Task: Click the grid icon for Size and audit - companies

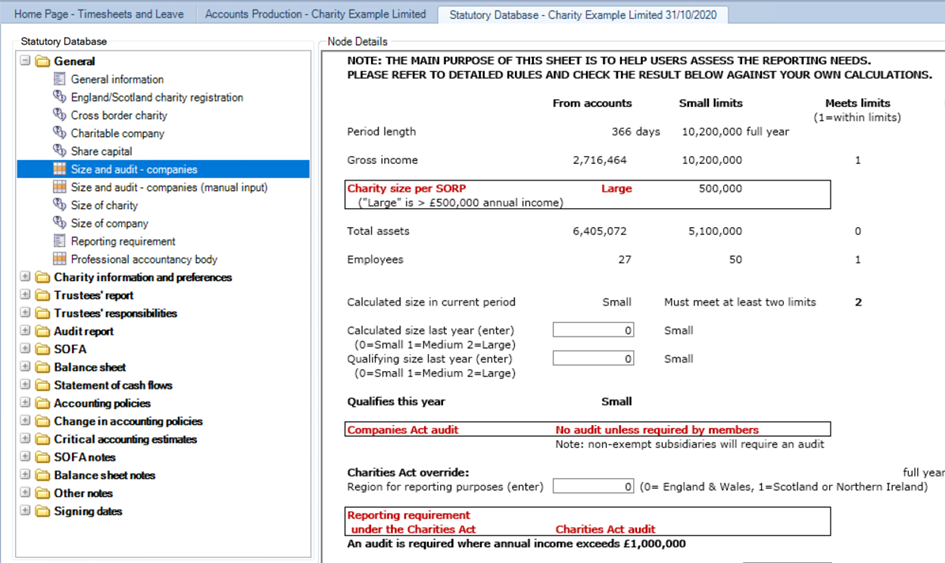Action: coord(59,169)
